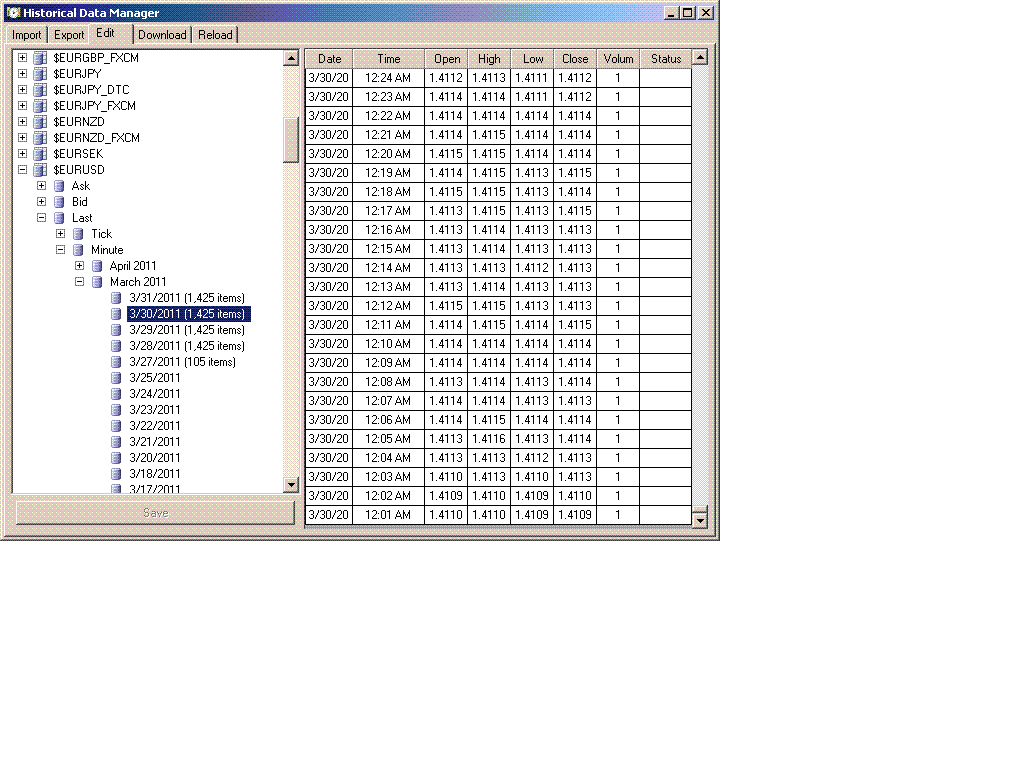Viewport: 1024px width, 768px height.
Task: Click the Open column header
Action: (447, 59)
